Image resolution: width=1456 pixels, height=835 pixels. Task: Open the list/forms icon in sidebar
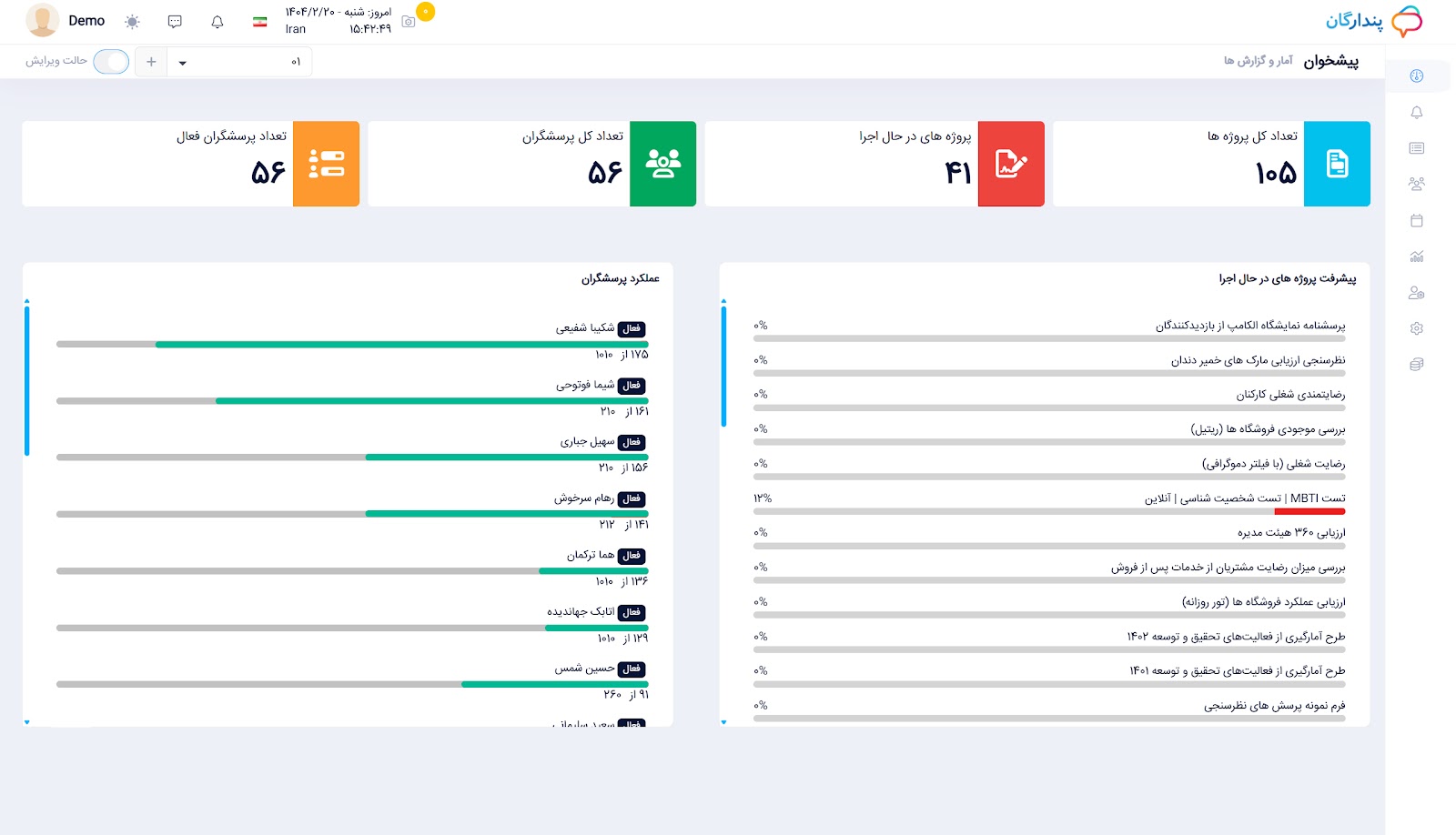pos(1416,148)
